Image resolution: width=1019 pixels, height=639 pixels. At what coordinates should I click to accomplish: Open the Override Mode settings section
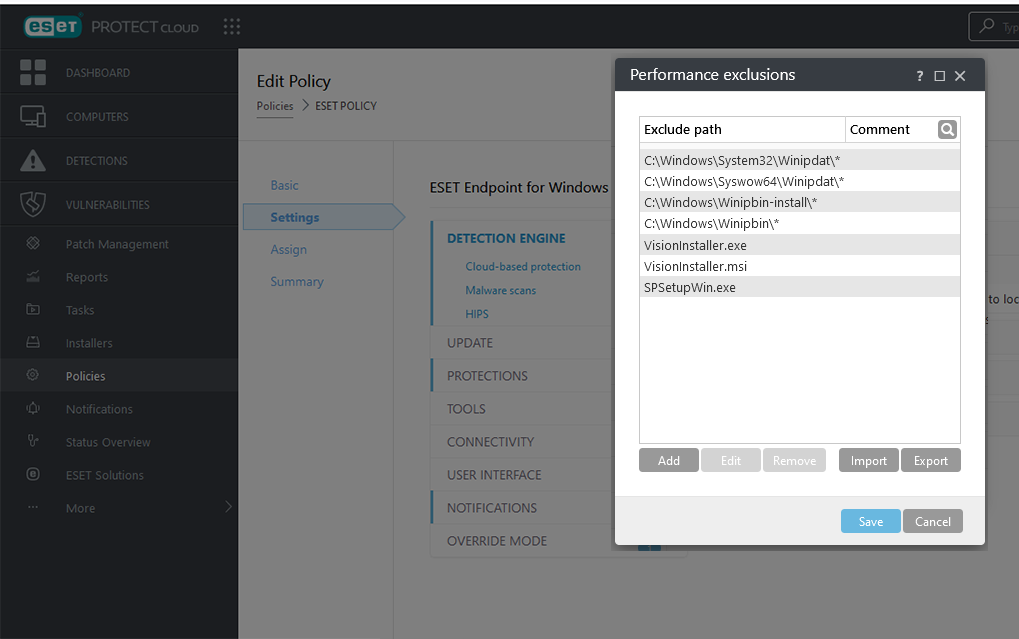click(x=497, y=541)
